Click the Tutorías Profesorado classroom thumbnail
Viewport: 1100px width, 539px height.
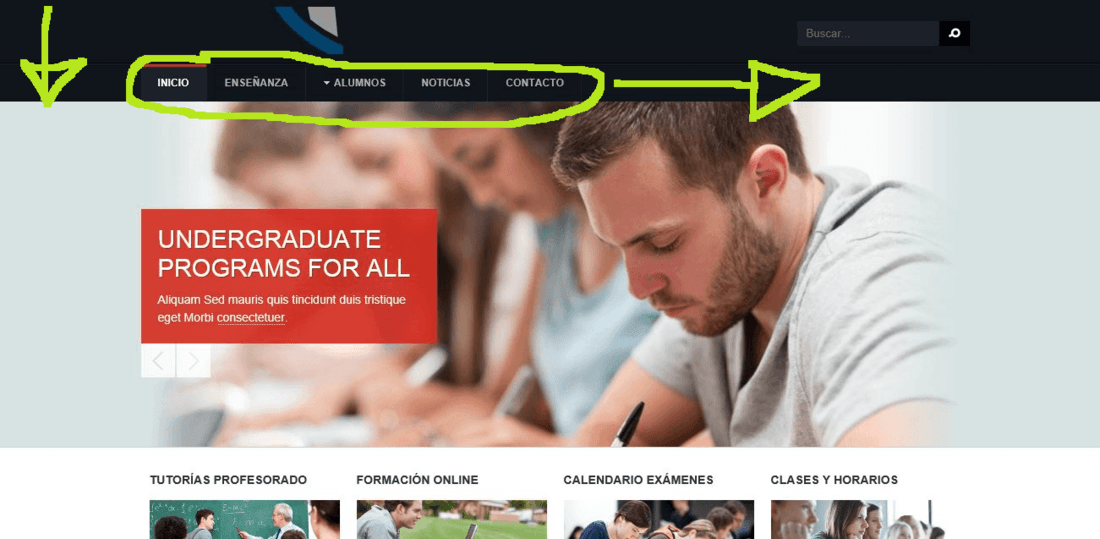pos(245,519)
